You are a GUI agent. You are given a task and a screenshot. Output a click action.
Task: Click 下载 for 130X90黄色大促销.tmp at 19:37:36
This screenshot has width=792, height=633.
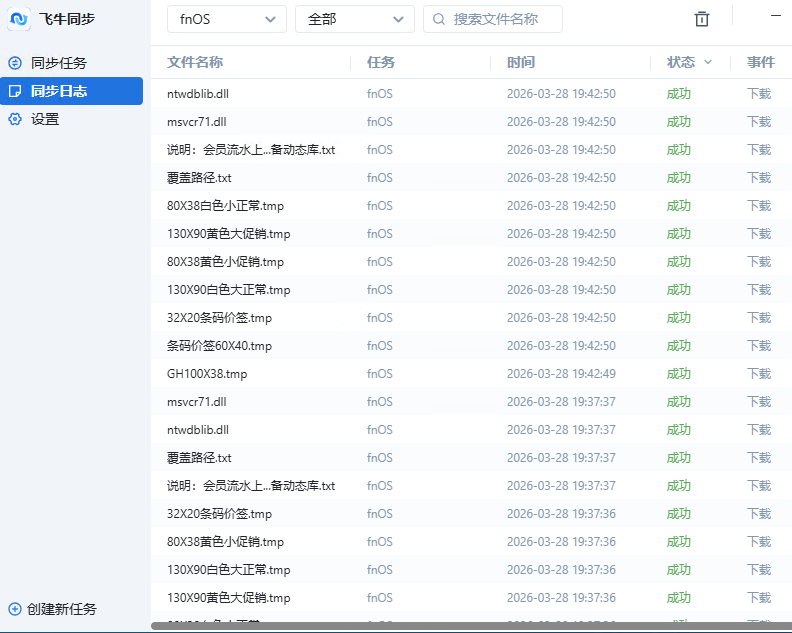(x=759, y=598)
